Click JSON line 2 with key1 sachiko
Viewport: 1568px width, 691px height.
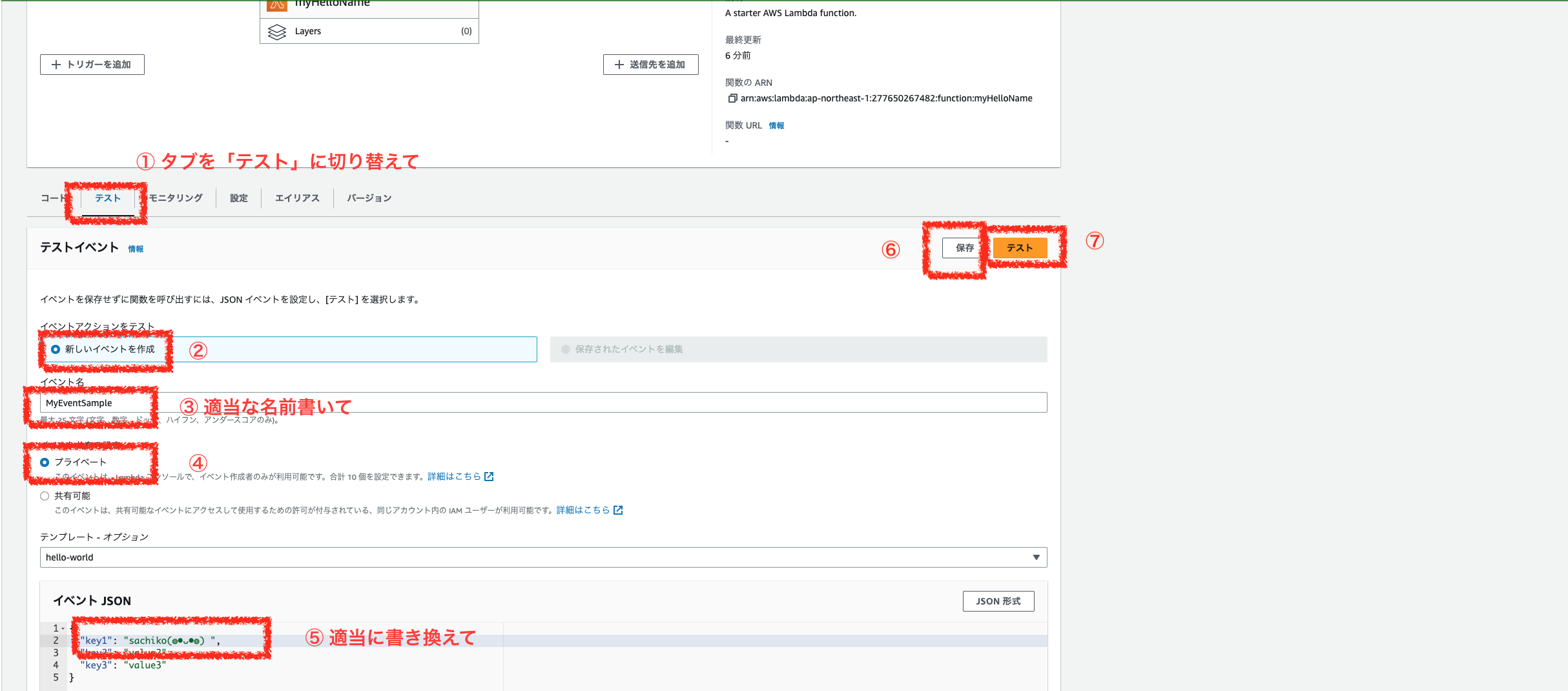tap(543, 641)
